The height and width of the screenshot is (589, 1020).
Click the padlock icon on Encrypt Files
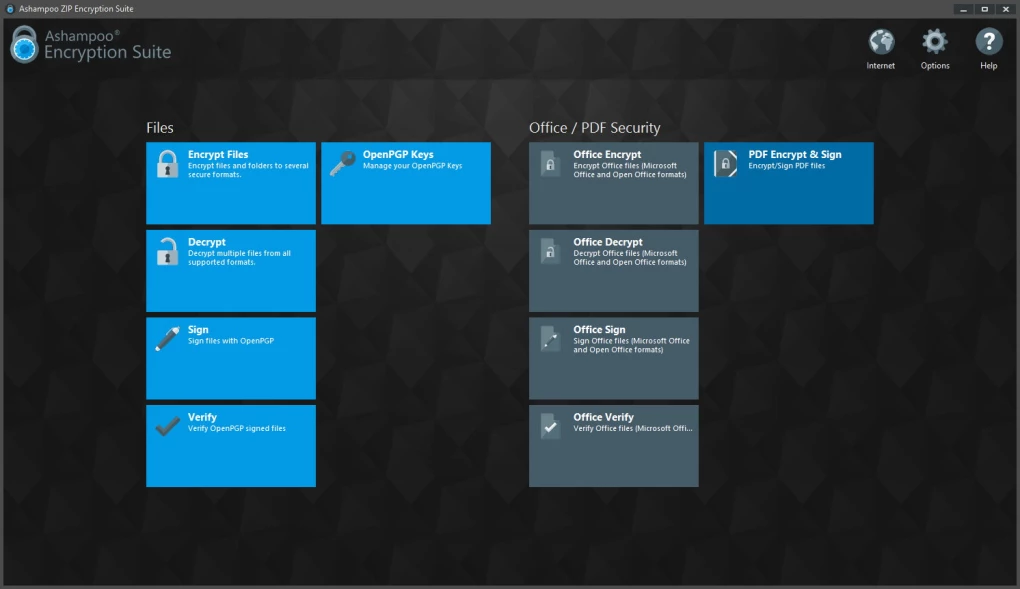(168, 164)
